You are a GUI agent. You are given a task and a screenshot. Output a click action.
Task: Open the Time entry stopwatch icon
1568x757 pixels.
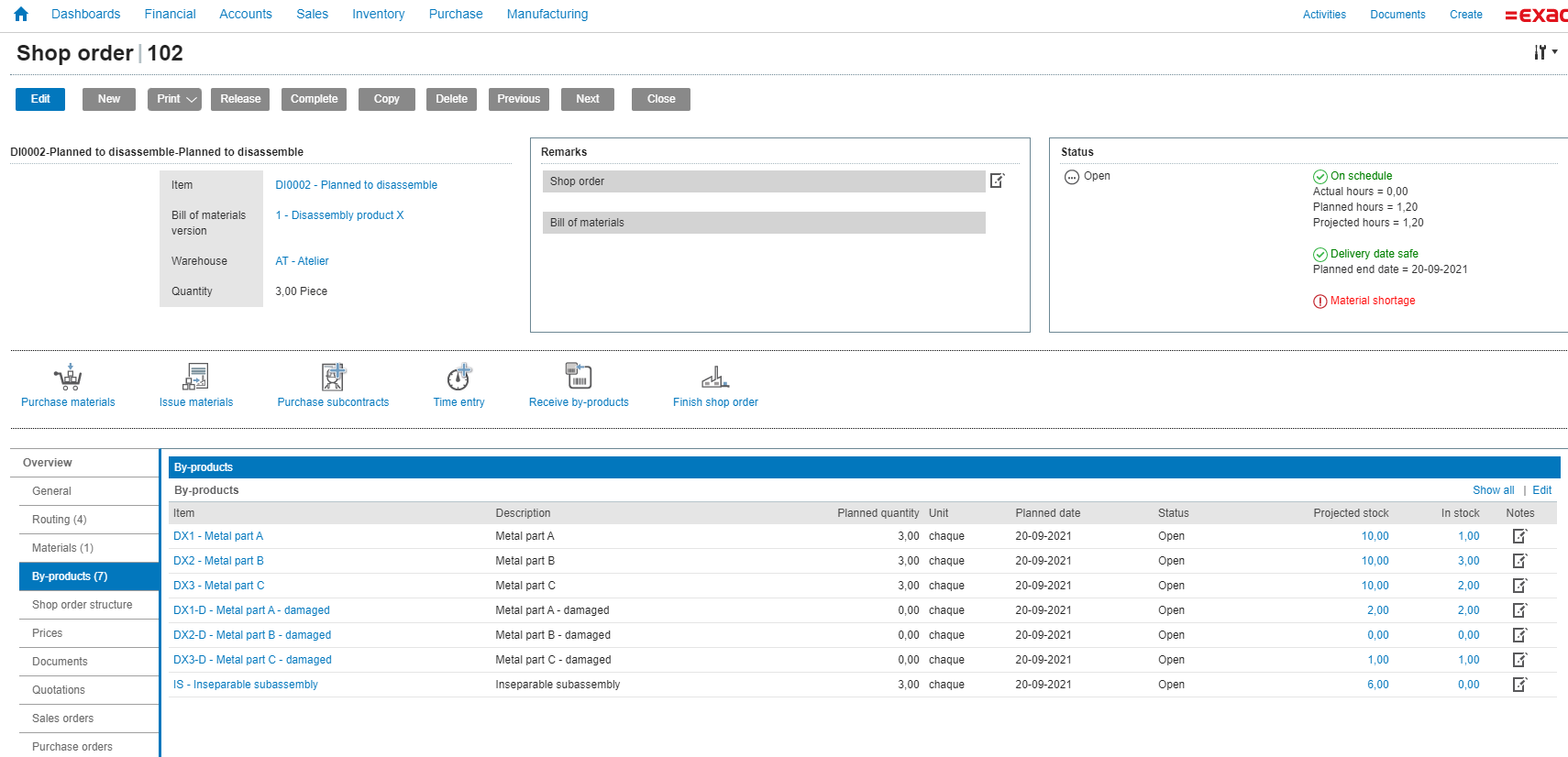click(x=458, y=377)
